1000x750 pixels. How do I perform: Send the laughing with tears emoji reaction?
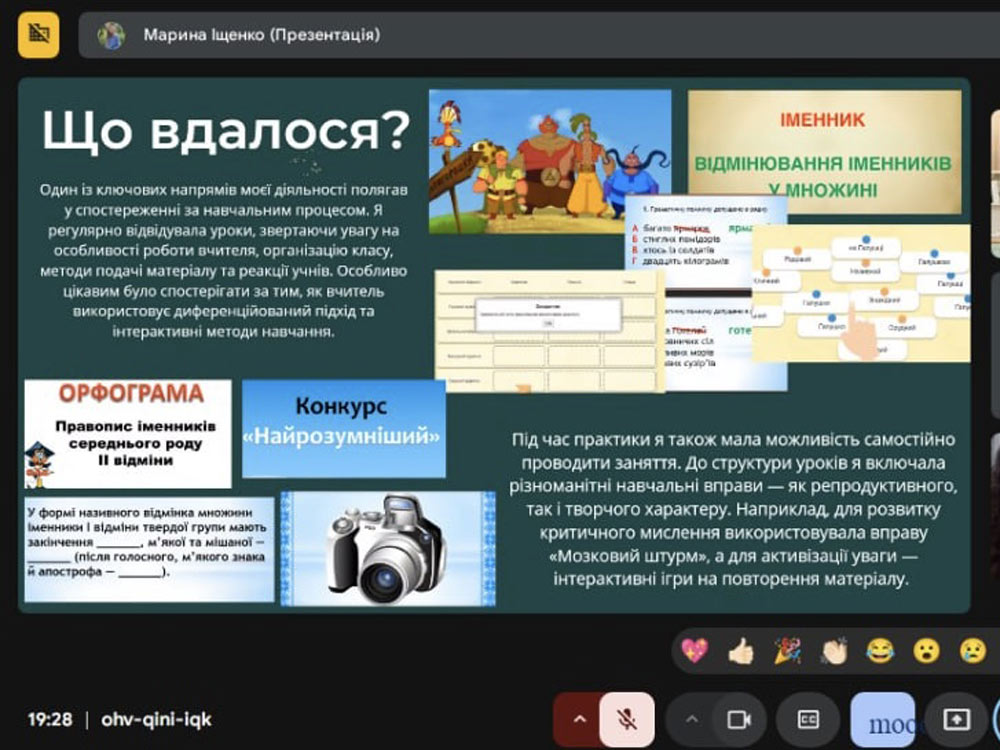click(x=880, y=651)
